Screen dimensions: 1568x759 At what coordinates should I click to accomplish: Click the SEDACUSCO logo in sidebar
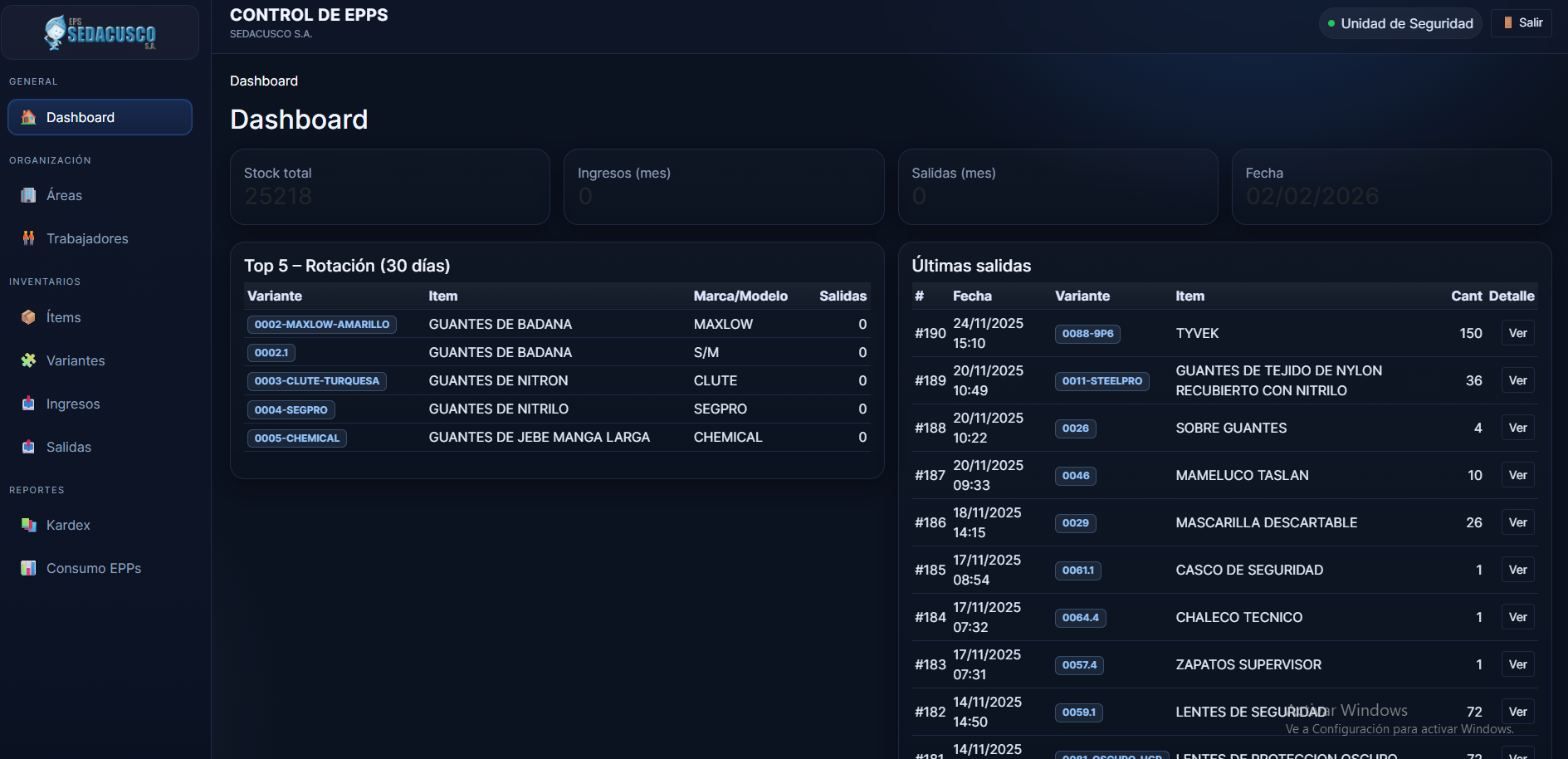(x=100, y=32)
